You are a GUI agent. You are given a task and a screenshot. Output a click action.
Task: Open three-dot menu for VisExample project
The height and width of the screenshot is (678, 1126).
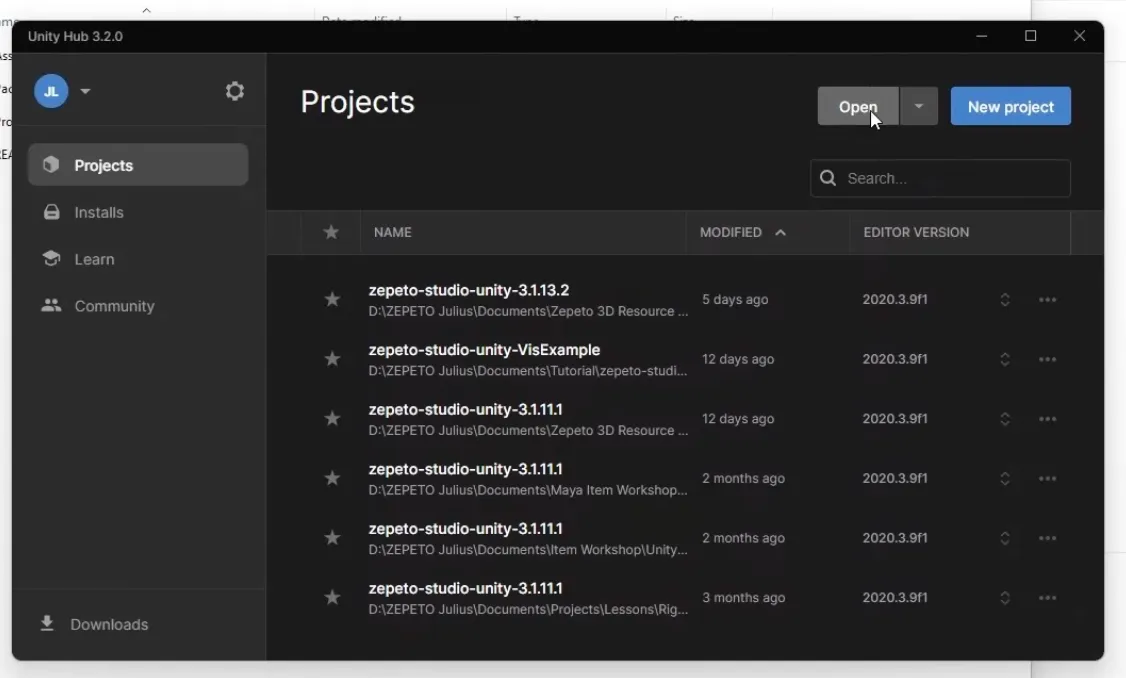click(x=1047, y=359)
